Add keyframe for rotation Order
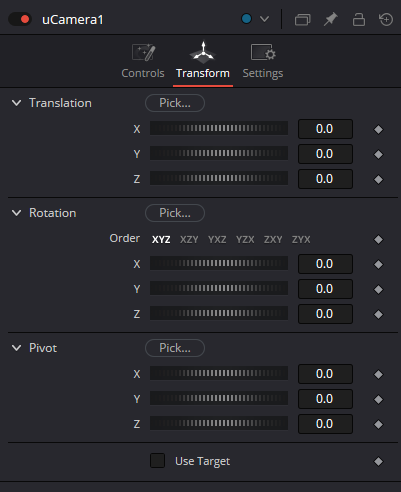The height and width of the screenshot is (492, 401). (378, 239)
